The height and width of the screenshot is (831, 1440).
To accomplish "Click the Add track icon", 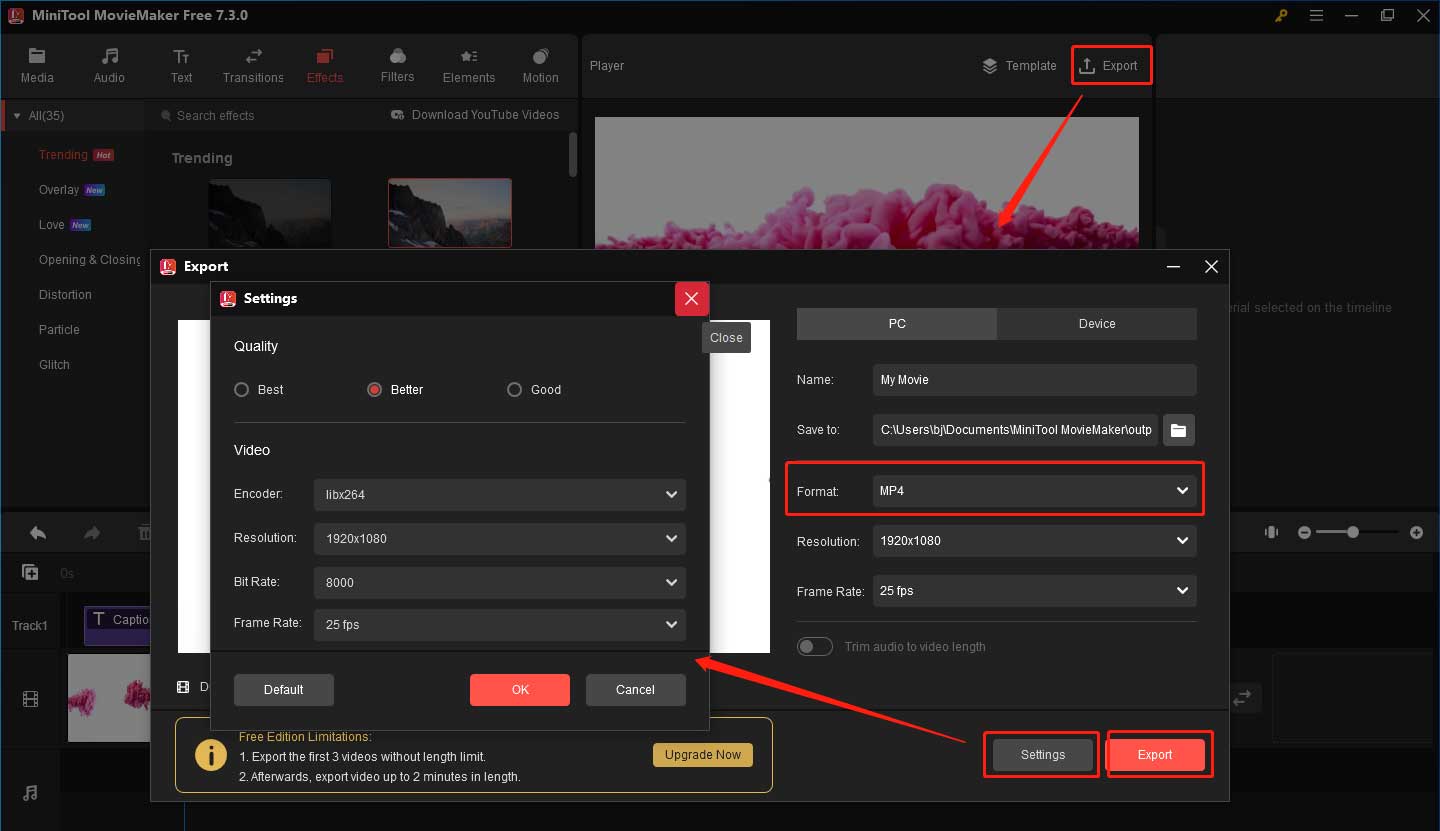I will point(30,573).
